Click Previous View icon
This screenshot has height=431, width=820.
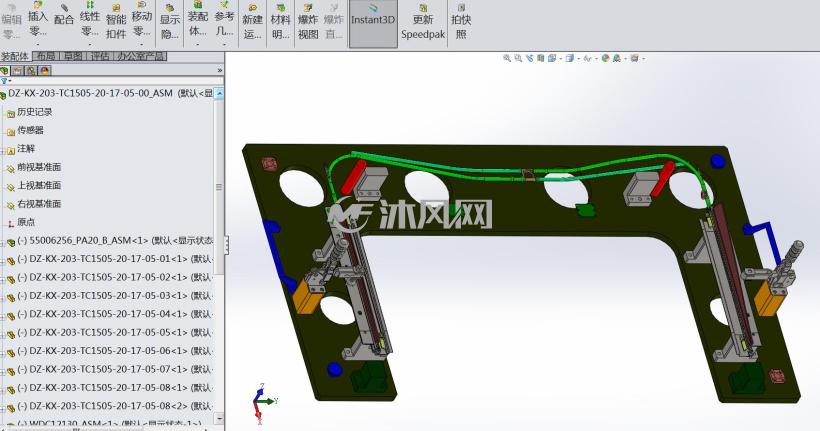point(529,58)
